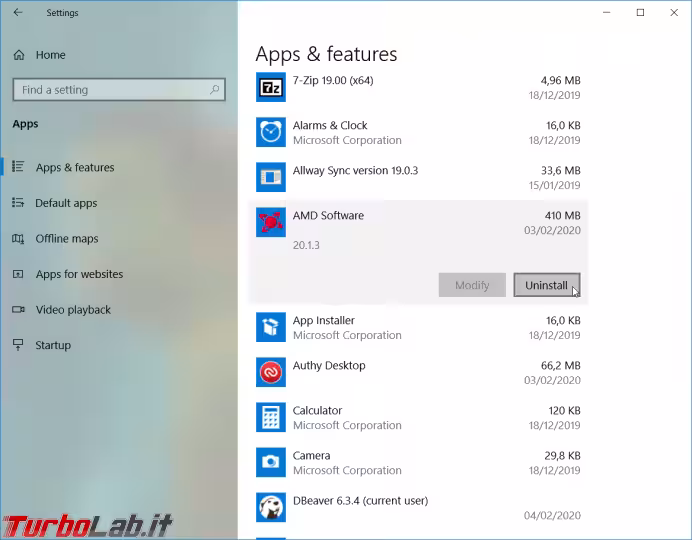Click the 66,2 MB size value
The height and width of the screenshot is (540, 692).
(560, 365)
